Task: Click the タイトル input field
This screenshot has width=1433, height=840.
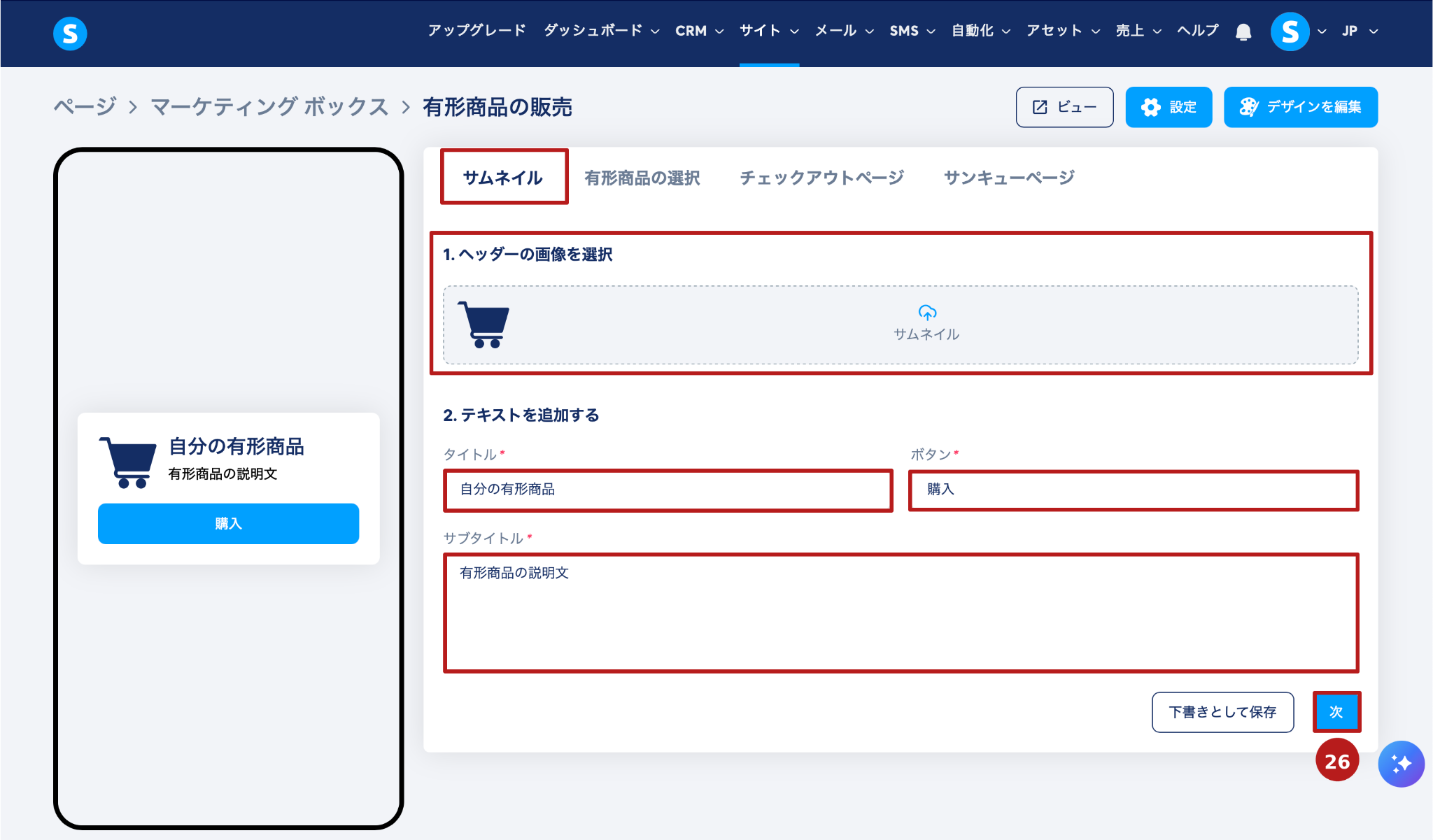Action: tap(668, 490)
